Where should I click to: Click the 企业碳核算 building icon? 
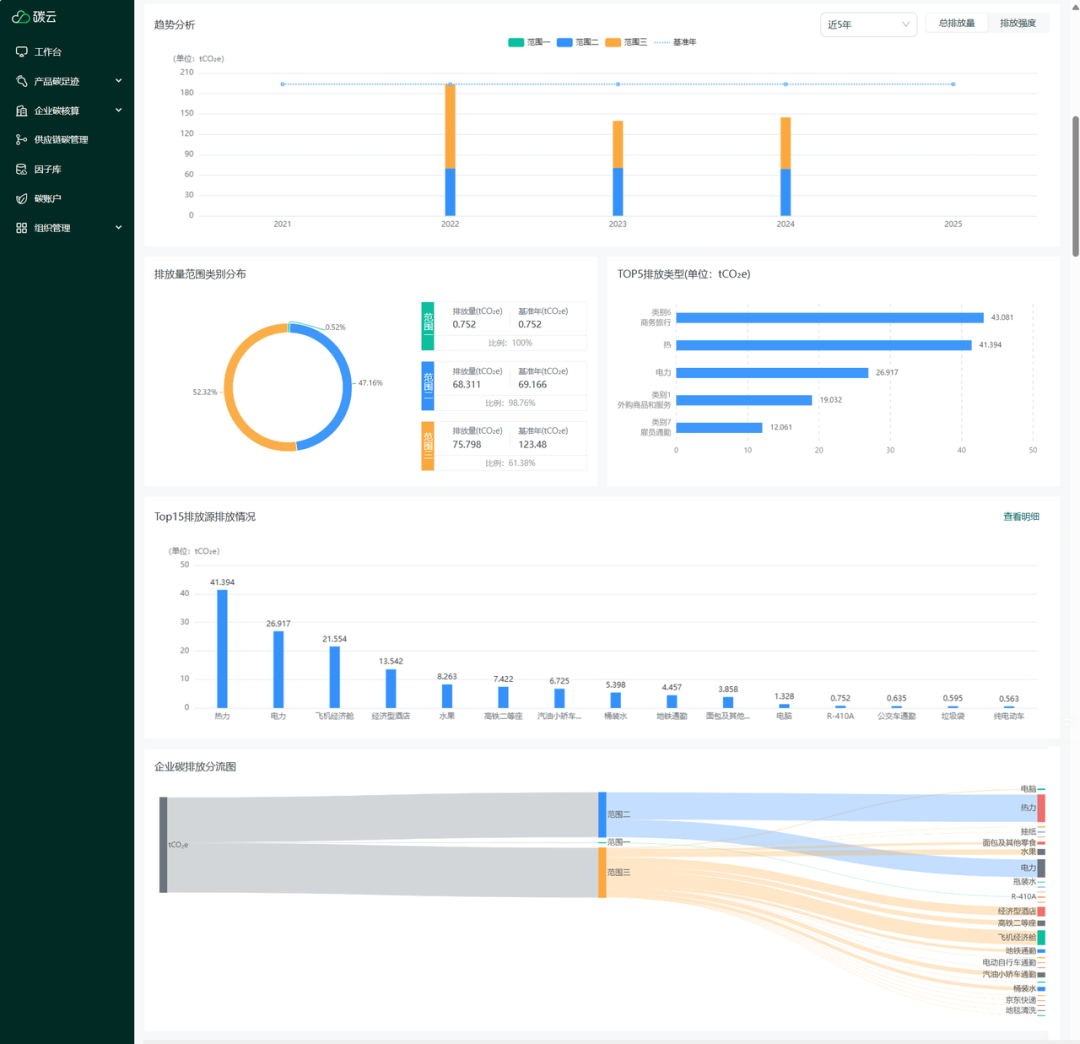point(22,110)
